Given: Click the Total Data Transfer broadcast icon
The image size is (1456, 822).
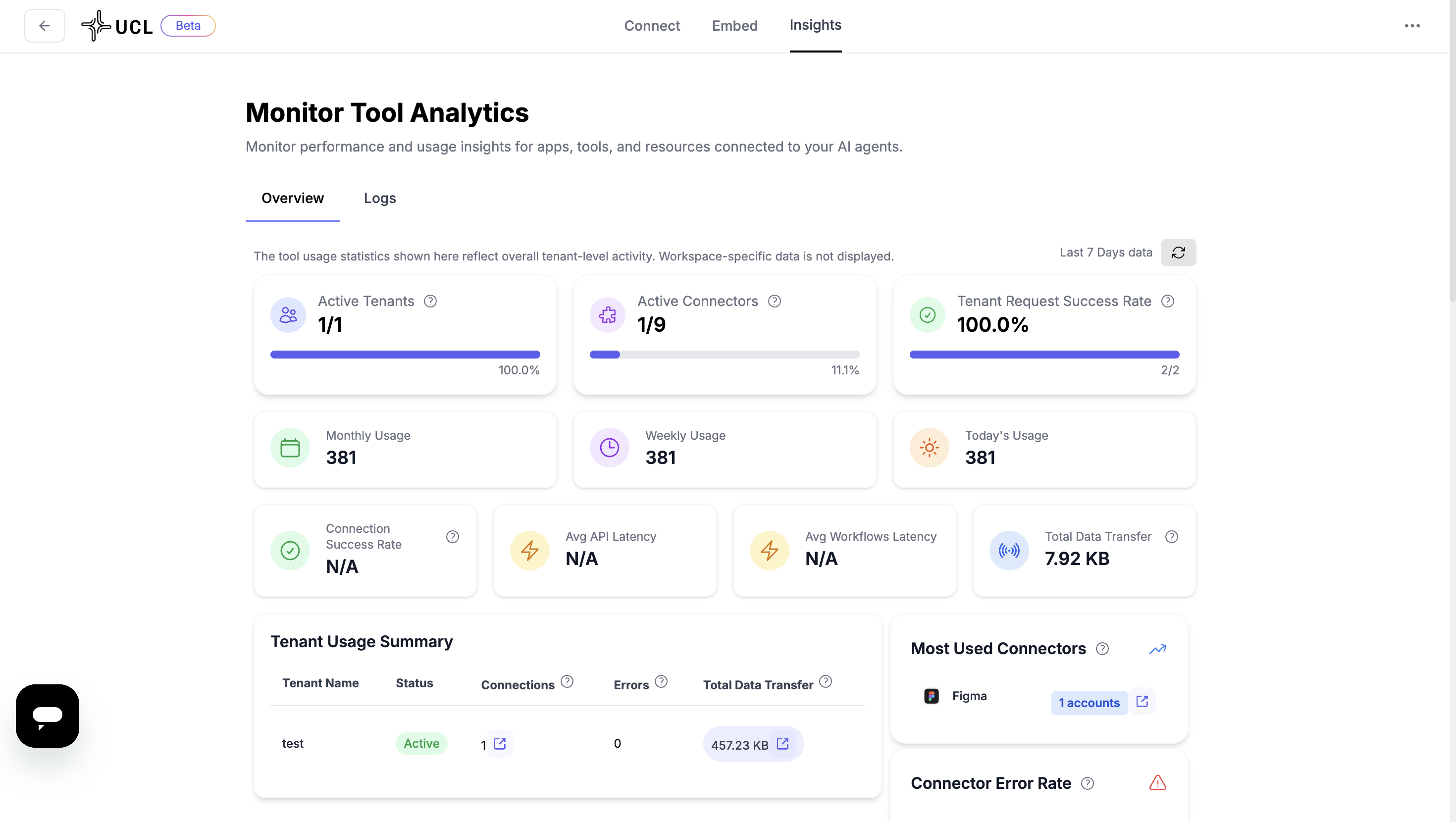Looking at the screenshot, I should point(1009,550).
